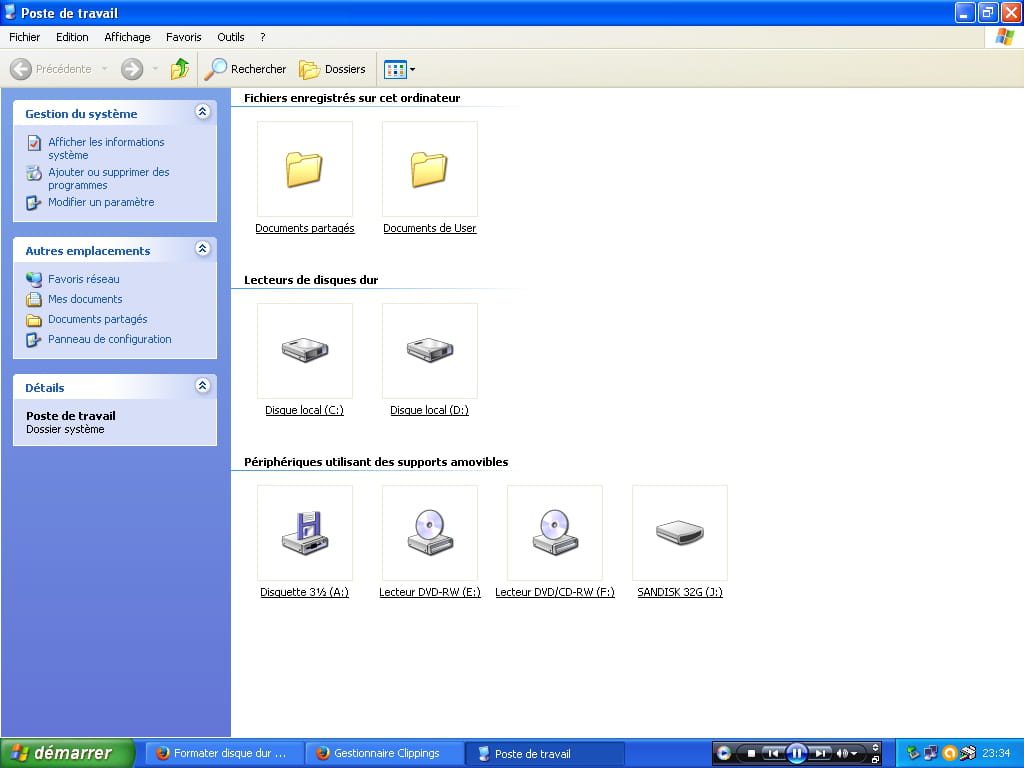Skip to previous track in taskbar player
This screenshot has height=768, width=1024.
coord(773,753)
